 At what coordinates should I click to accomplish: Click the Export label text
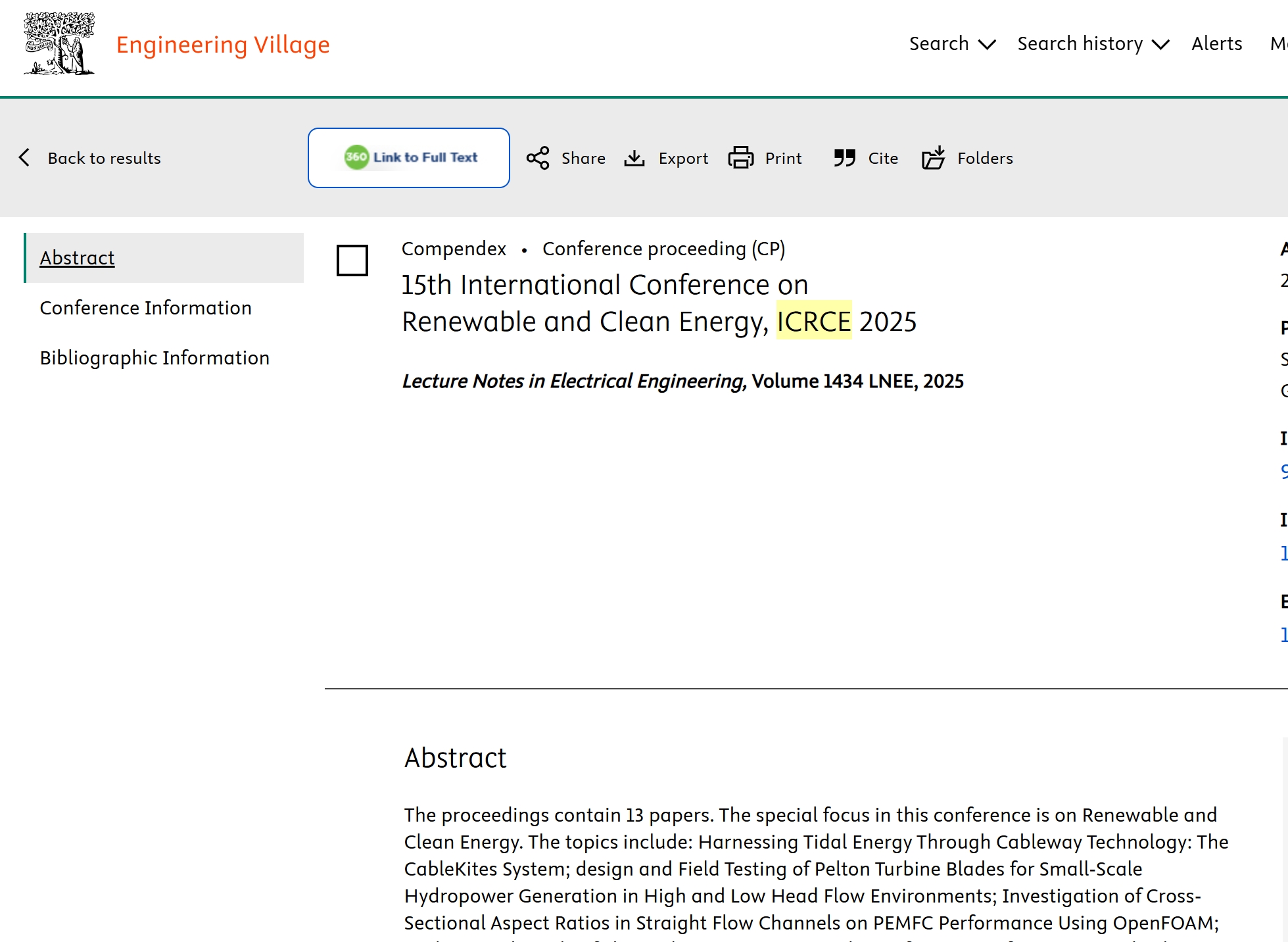point(683,159)
